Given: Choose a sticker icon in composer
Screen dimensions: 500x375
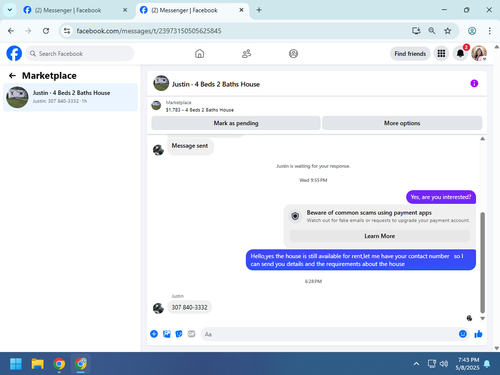Looking at the screenshot, I should (179, 334).
